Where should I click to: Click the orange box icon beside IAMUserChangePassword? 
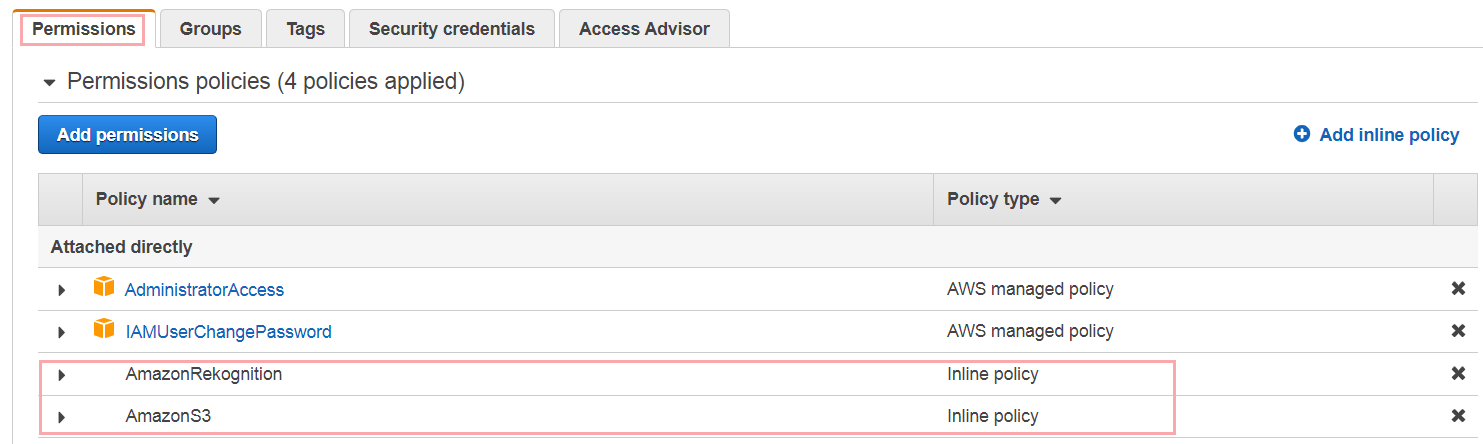click(x=104, y=329)
